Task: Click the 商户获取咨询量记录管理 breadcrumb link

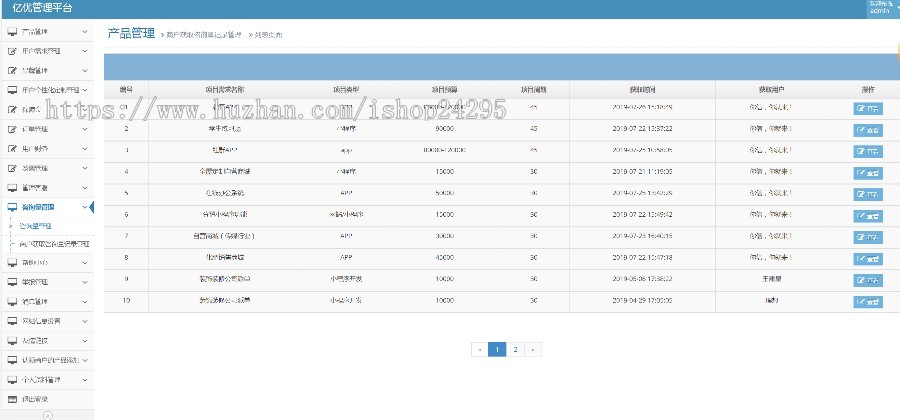Action: pos(204,35)
